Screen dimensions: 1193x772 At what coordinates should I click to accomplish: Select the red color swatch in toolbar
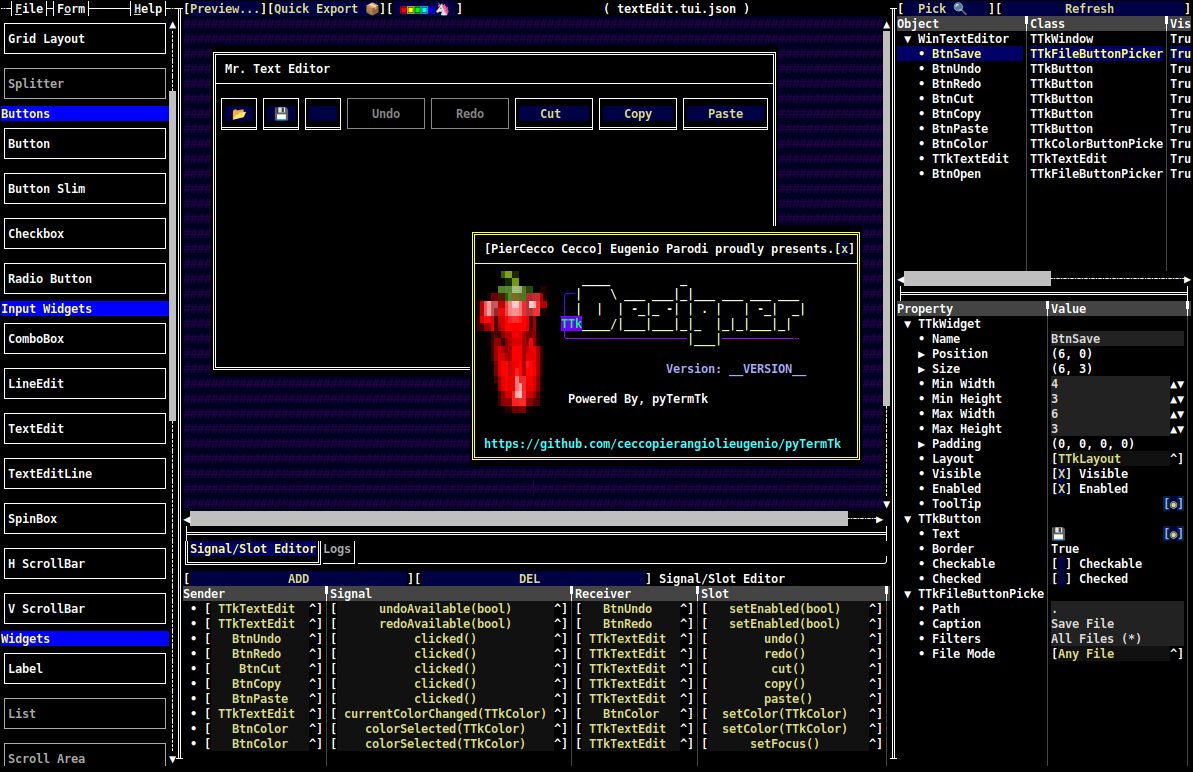click(402, 8)
